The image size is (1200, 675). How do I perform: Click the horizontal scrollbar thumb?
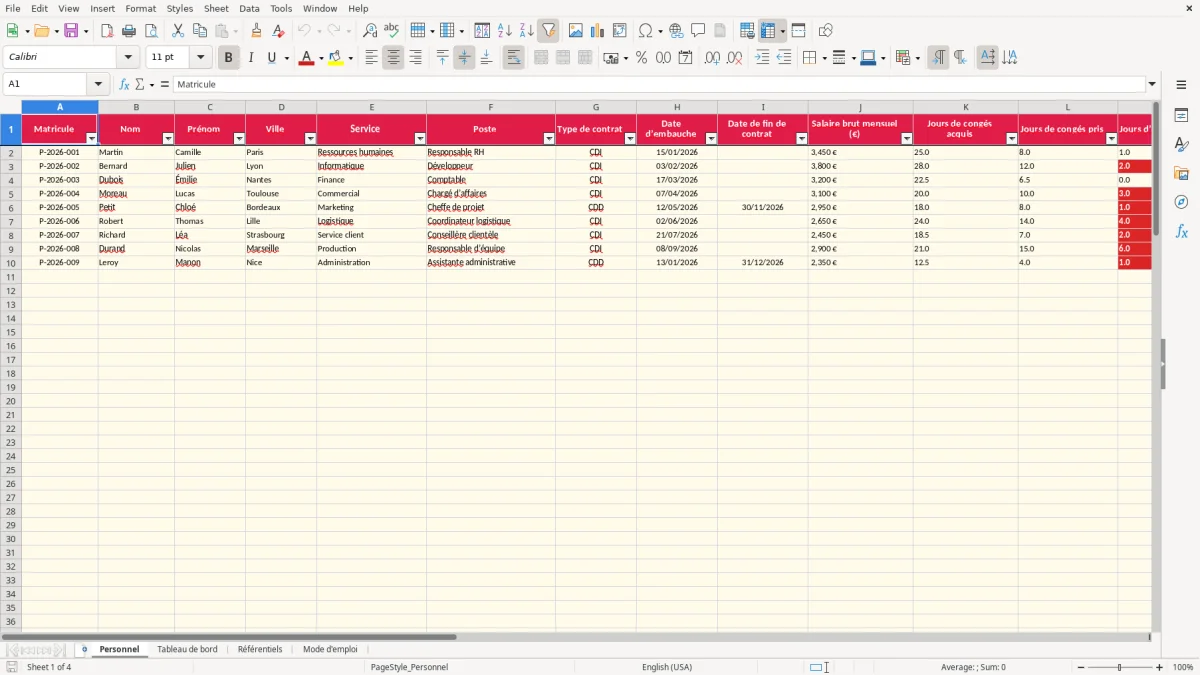click(x=229, y=637)
